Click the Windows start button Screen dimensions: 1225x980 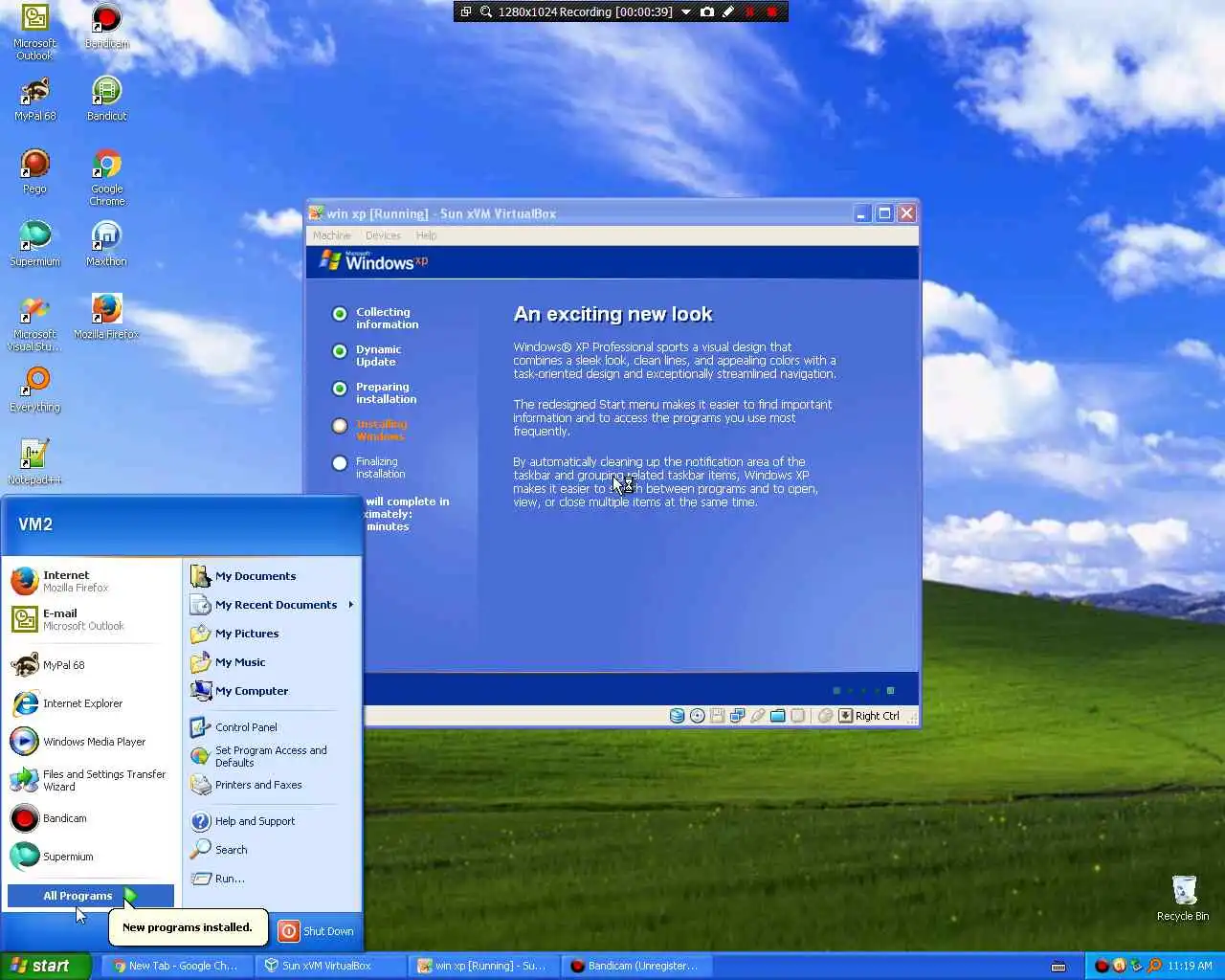(x=45, y=966)
